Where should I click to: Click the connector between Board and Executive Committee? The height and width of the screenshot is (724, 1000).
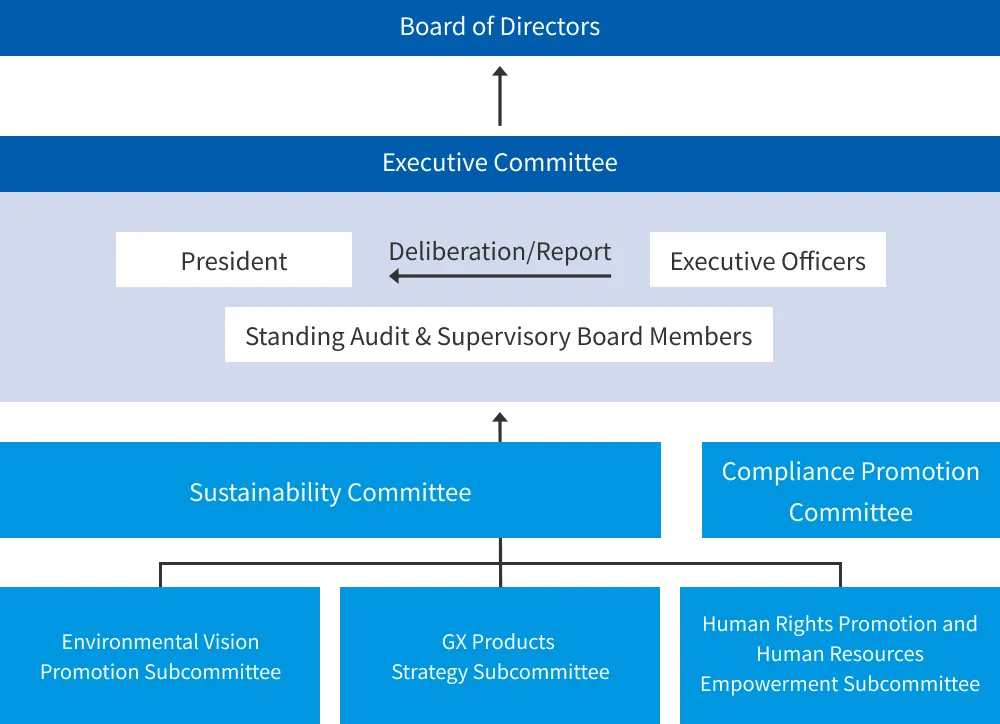pyautogui.click(x=500, y=98)
